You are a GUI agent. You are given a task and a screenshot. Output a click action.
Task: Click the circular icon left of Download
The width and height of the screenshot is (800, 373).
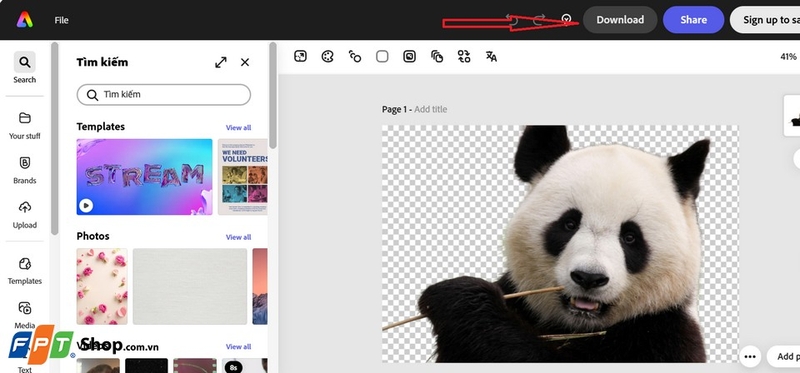(566, 19)
